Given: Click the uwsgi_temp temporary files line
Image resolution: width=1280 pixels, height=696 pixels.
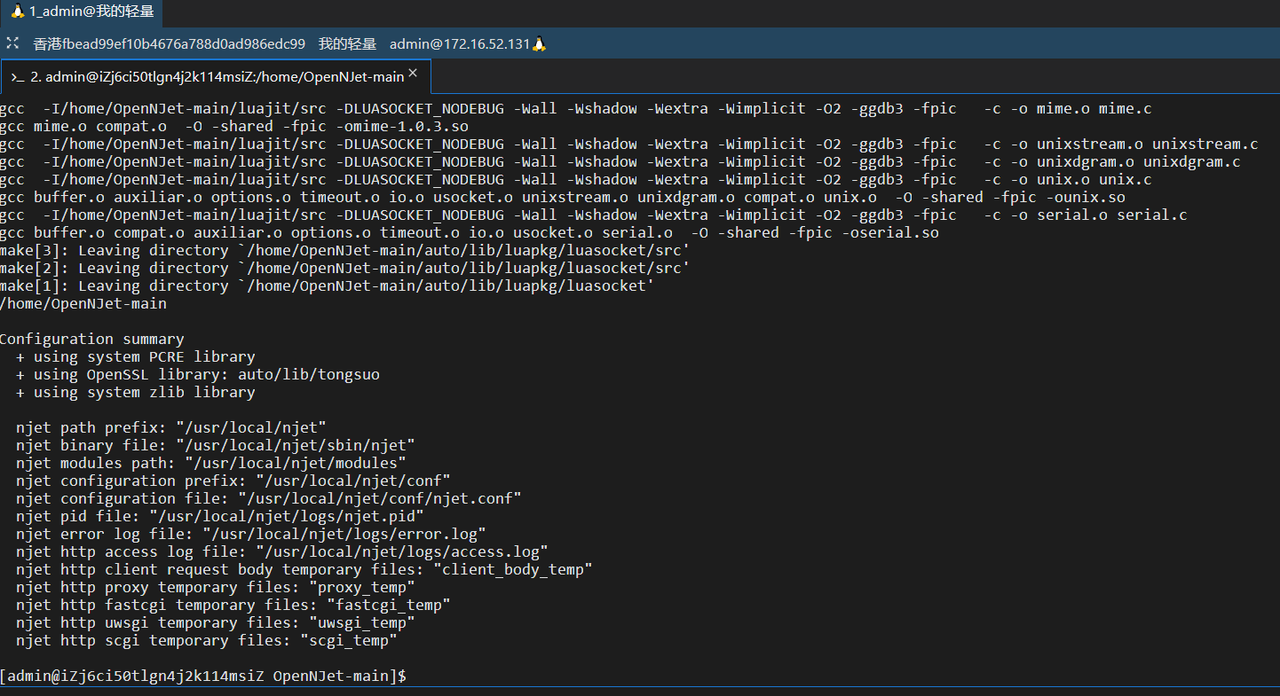Looking at the screenshot, I should 215,623.
